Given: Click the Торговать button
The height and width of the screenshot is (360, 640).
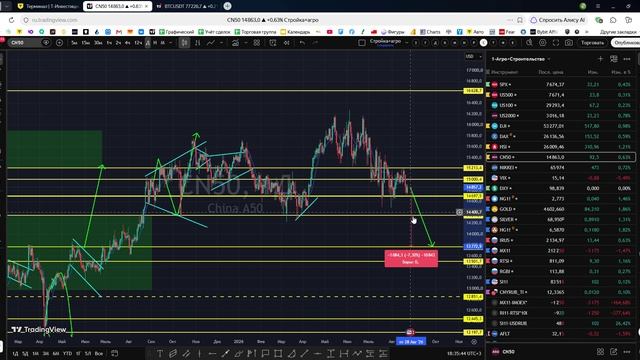Looking at the screenshot, I should [592, 43].
